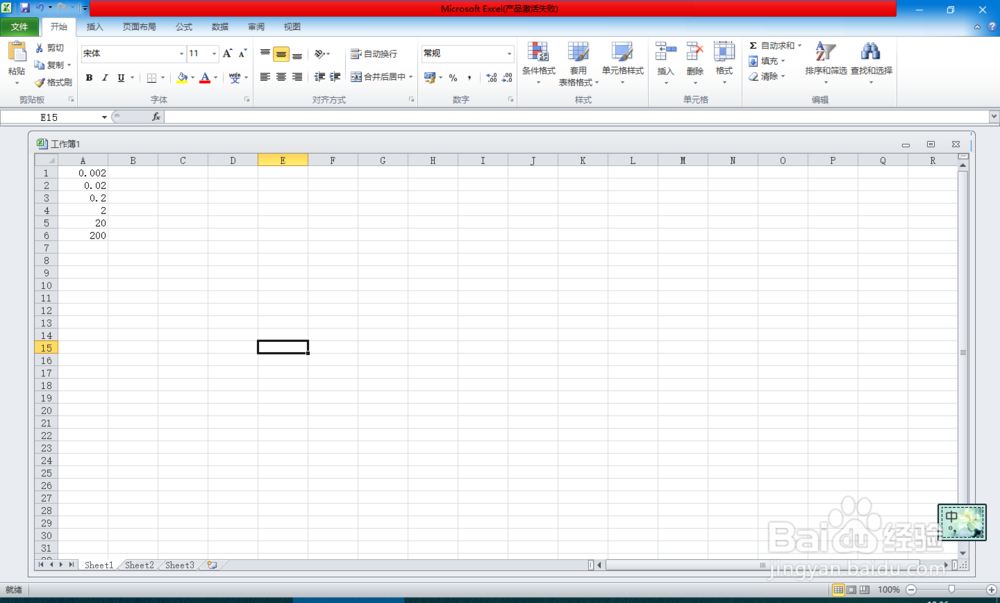Click the comma style icon
The height and width of the screenshot is (603, 1000).
pyautogui.click(x=469, y=78)
